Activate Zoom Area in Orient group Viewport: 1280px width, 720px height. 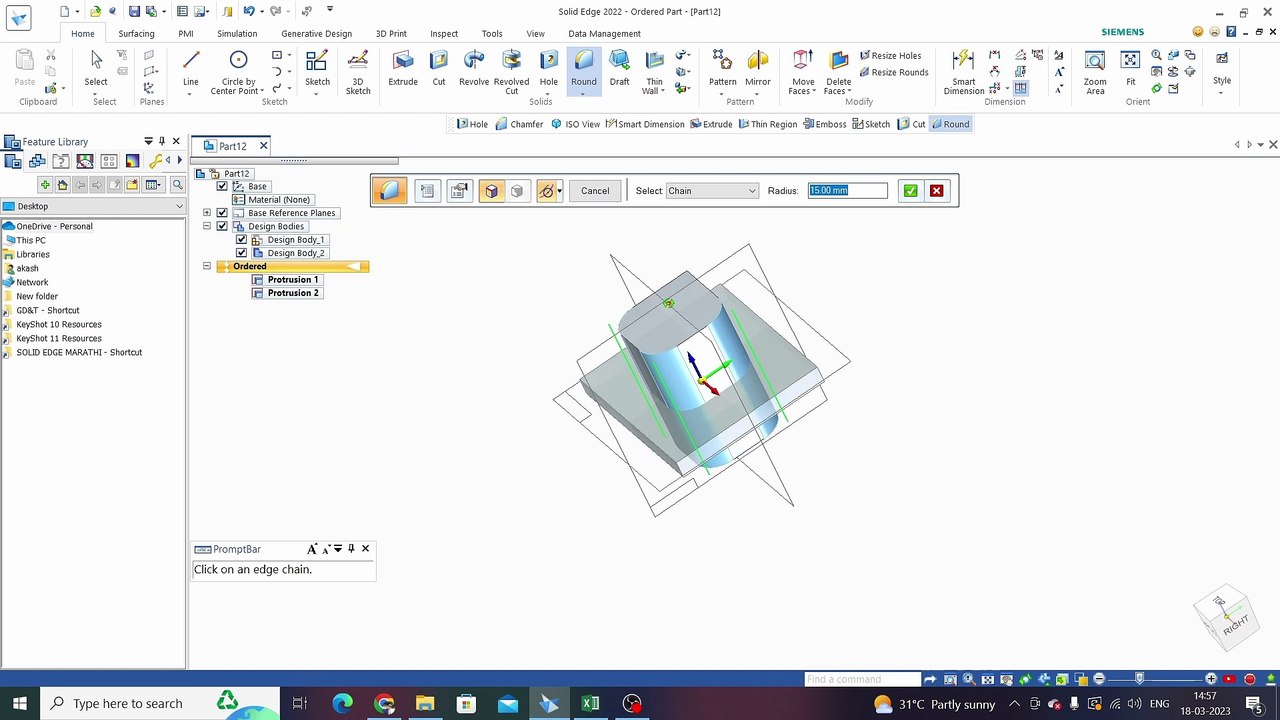click(1095, 72)
